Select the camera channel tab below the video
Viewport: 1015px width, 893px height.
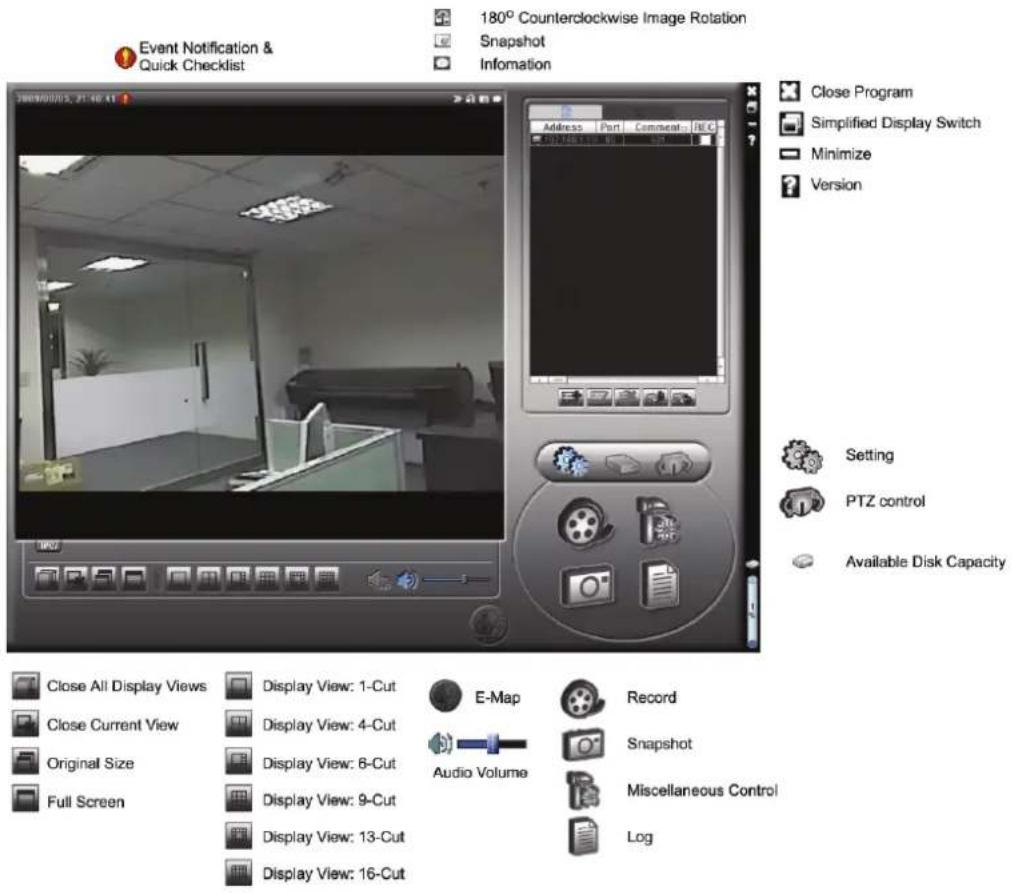click(49, 546)
